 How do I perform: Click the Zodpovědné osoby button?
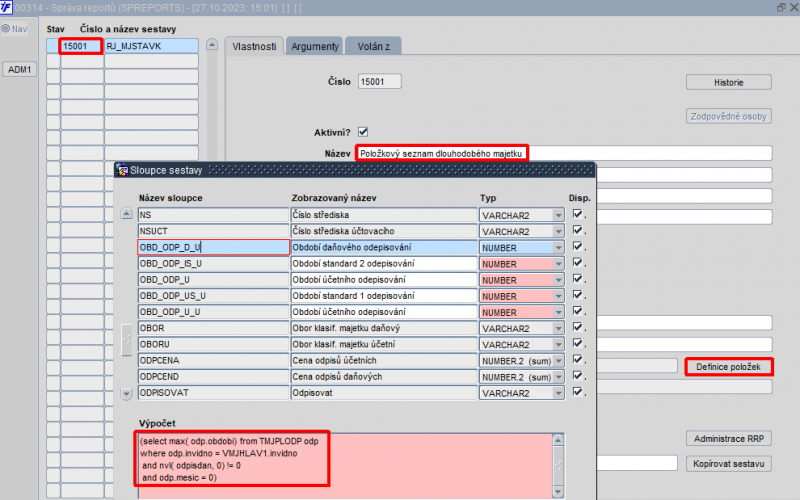(x=729, y=116)
